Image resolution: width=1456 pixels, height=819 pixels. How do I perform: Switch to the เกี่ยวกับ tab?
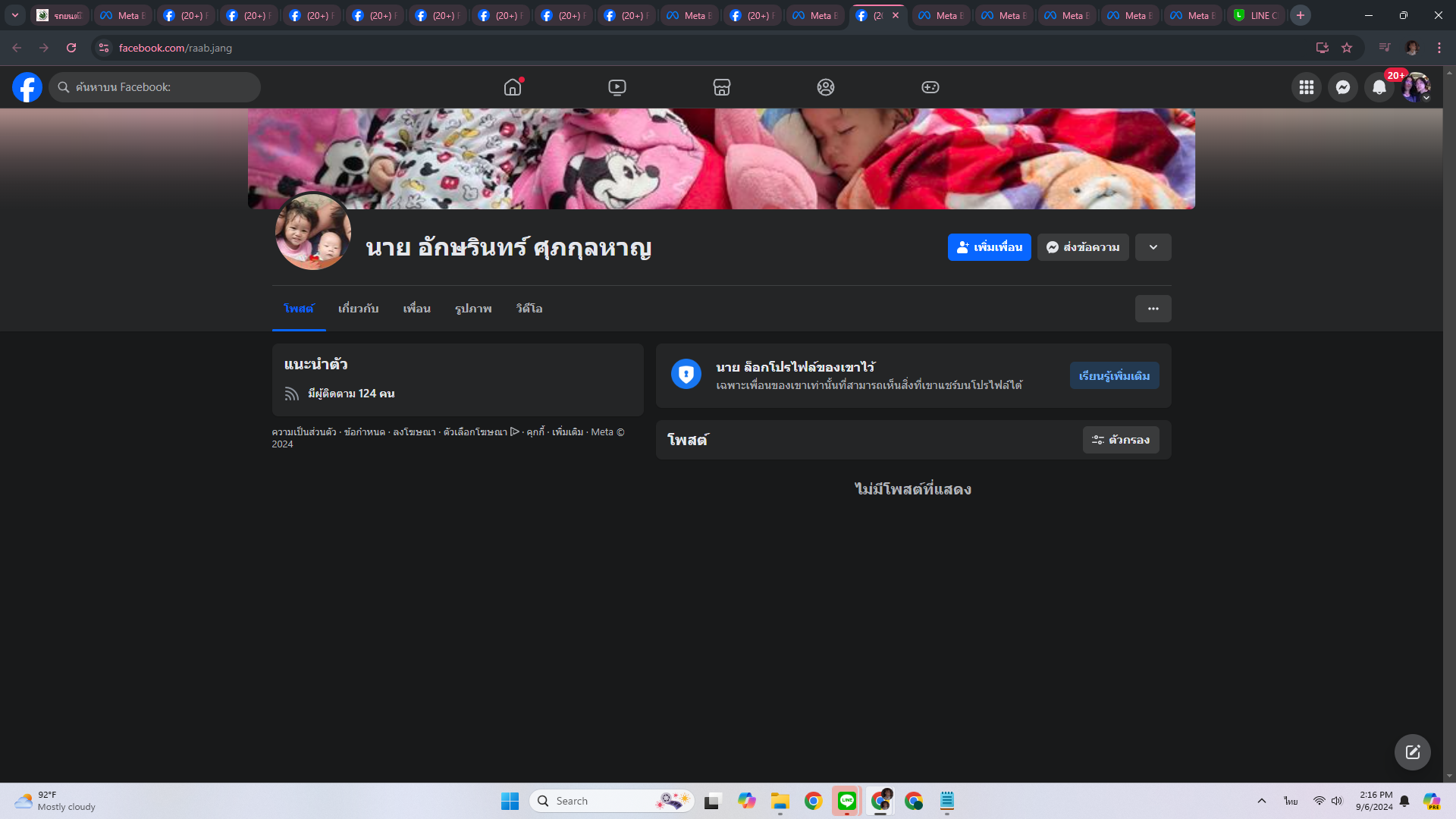coord(358,309)
